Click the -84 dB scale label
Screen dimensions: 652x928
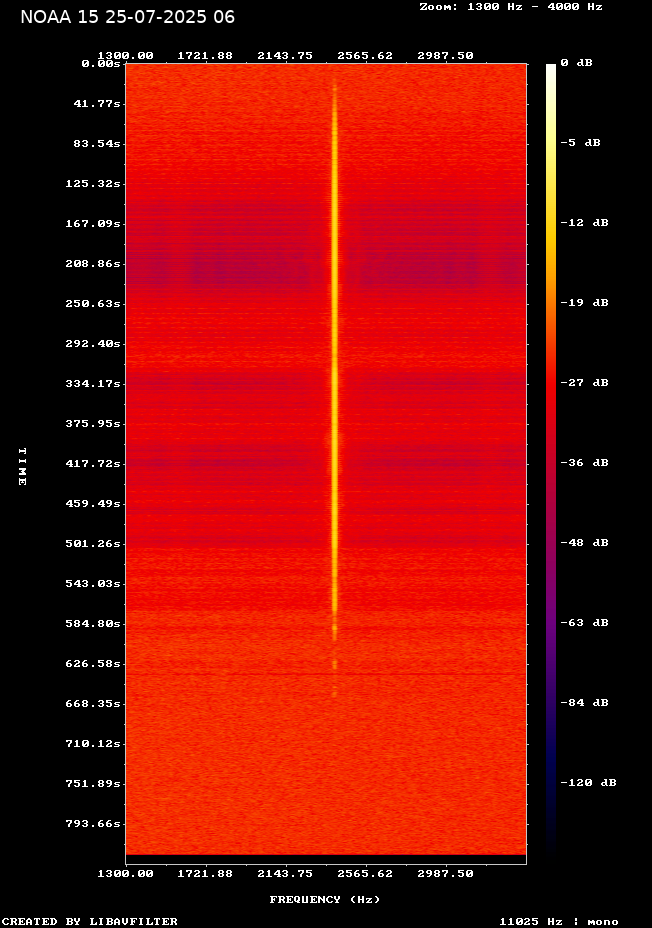585,703
